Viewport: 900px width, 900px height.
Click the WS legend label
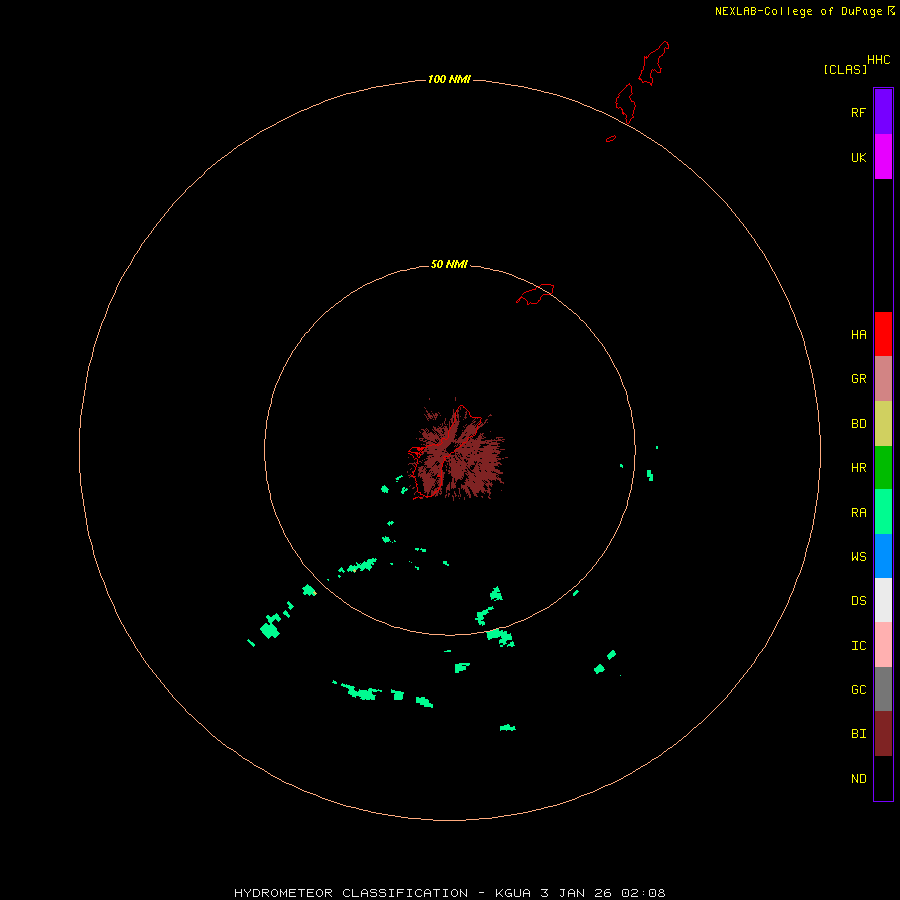pos(858,556)
